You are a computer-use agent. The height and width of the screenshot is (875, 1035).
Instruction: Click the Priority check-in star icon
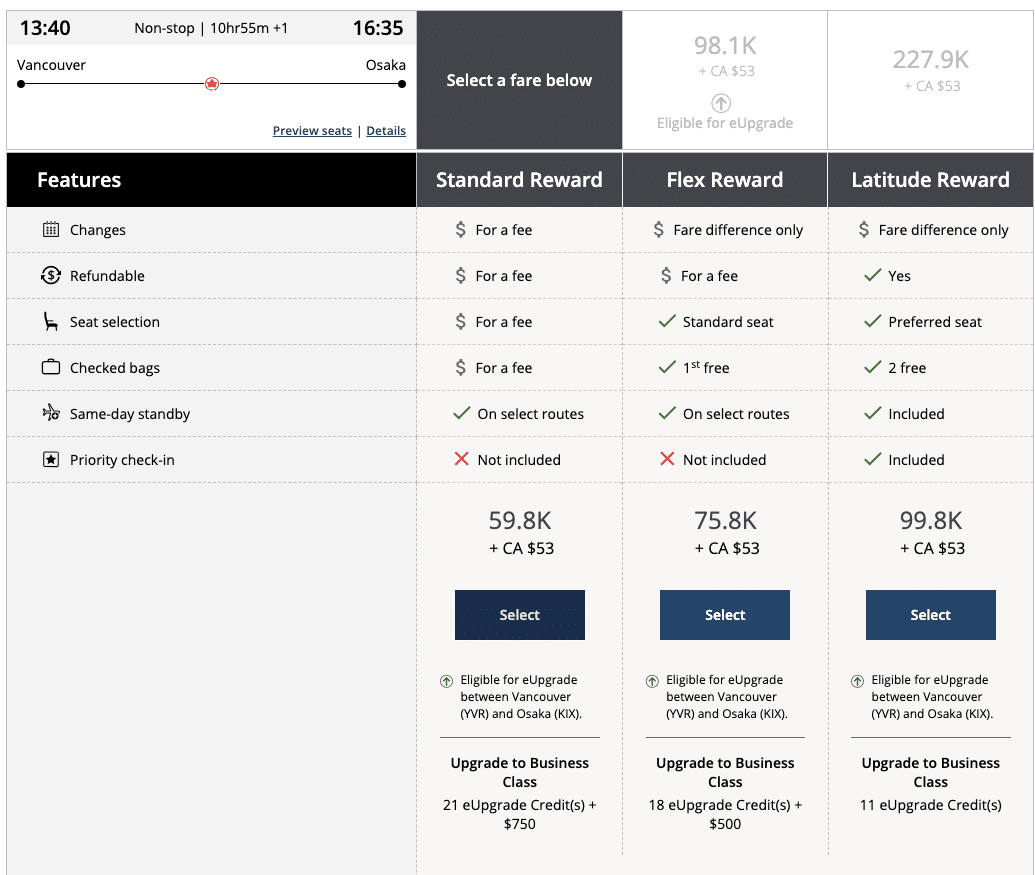[x=51, y=460]
